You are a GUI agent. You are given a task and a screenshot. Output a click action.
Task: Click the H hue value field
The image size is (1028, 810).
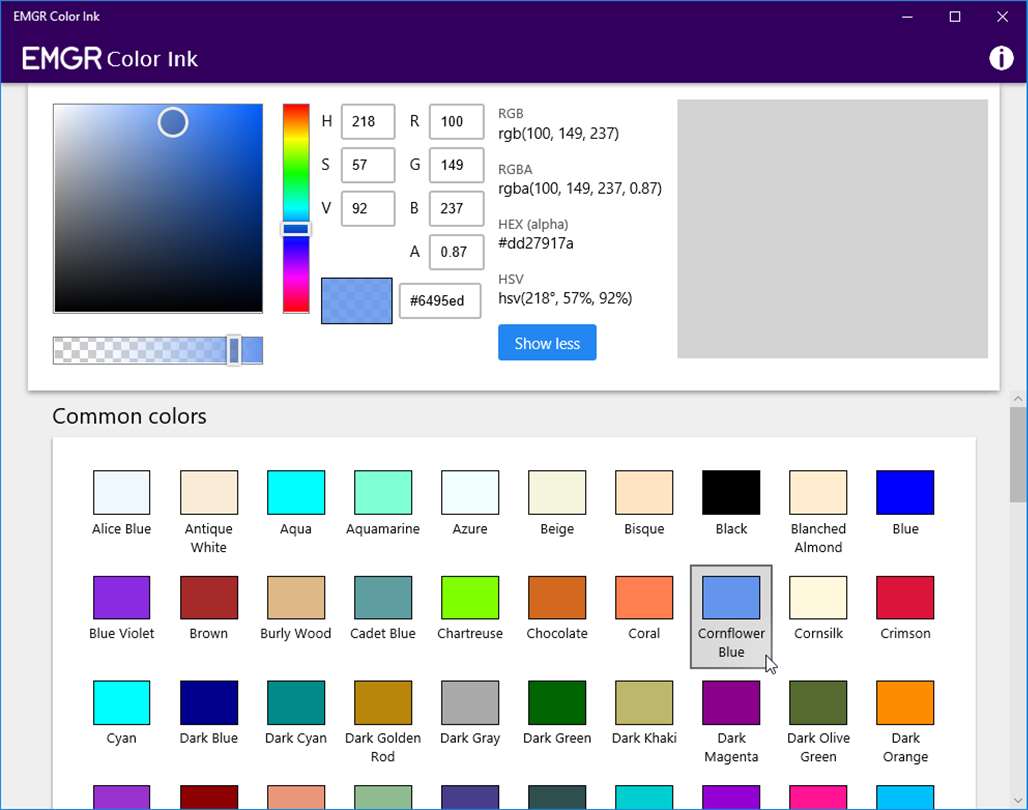368,121
